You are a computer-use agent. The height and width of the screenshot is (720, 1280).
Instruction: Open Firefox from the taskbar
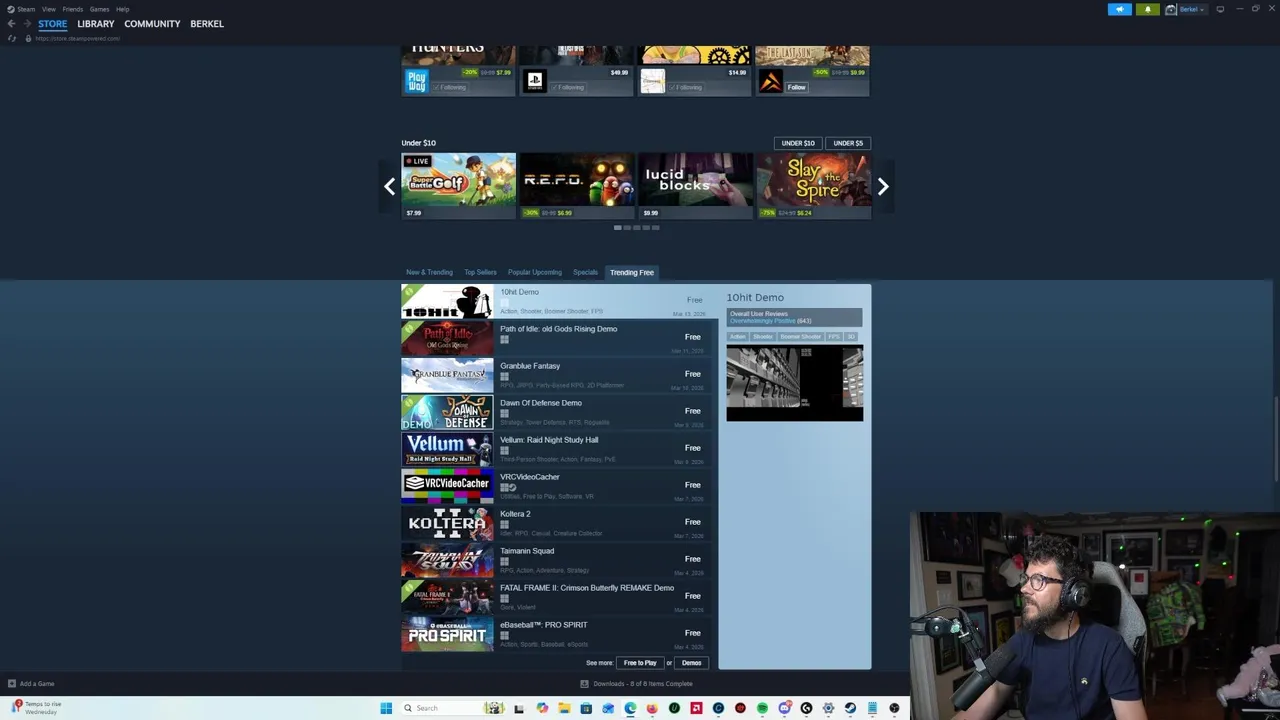click(652, 708)
